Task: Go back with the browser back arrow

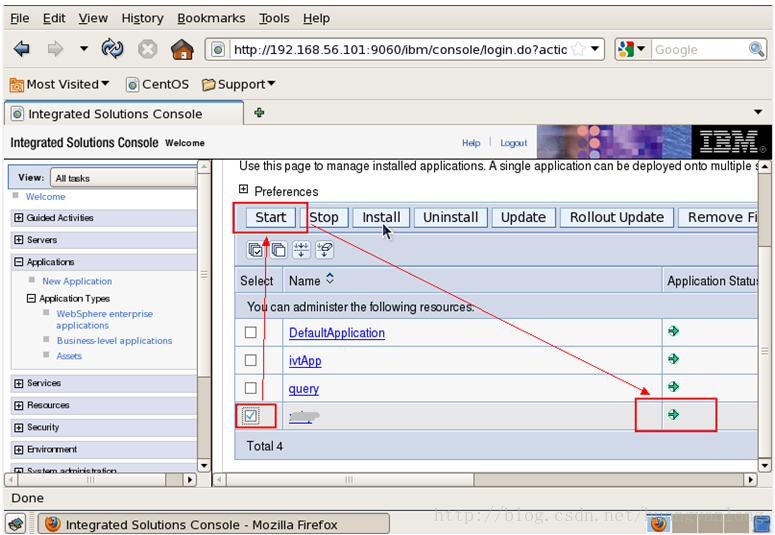Action: pyautogui.click(x=22, y=49)
